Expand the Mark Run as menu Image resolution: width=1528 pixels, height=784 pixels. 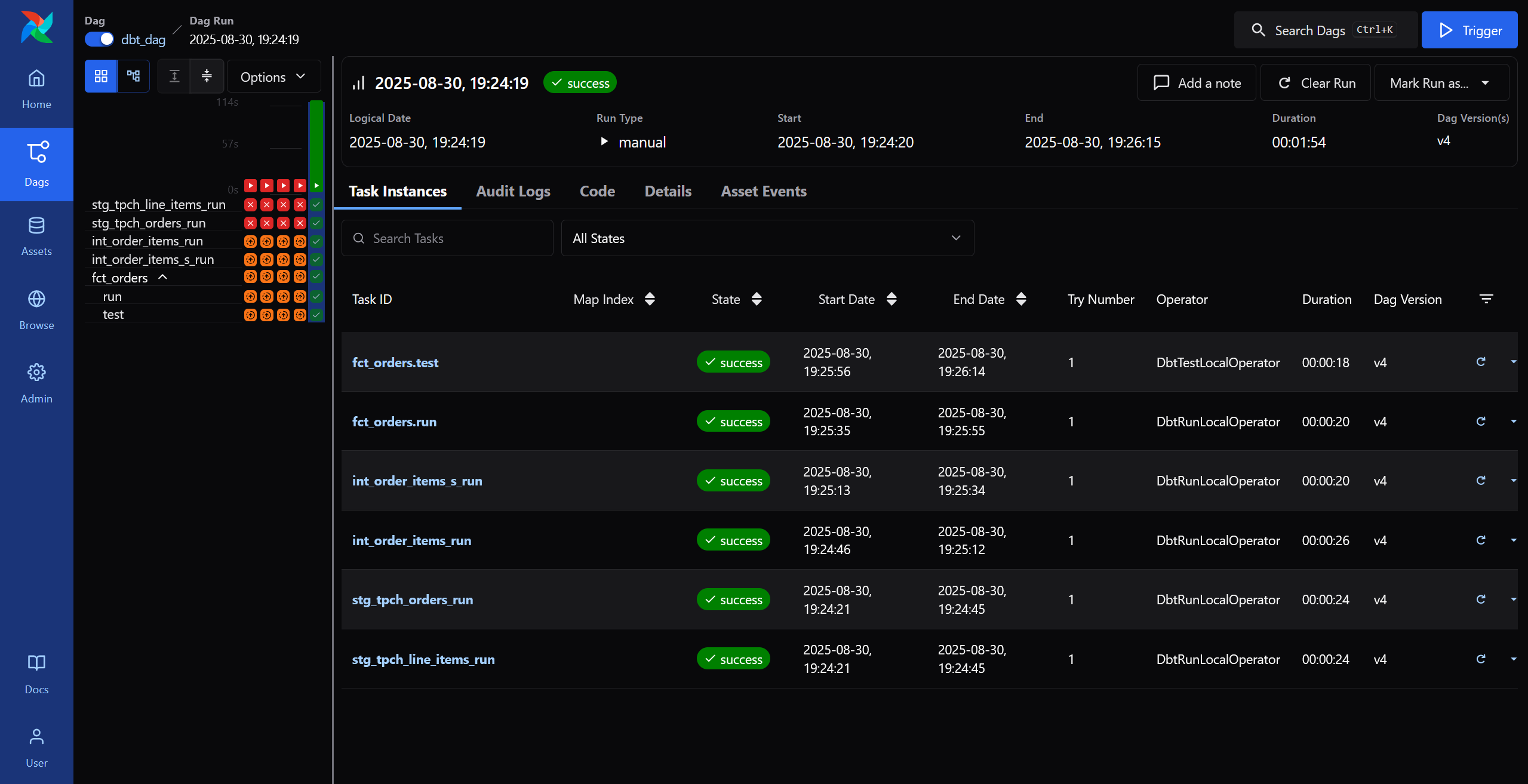1441,83
